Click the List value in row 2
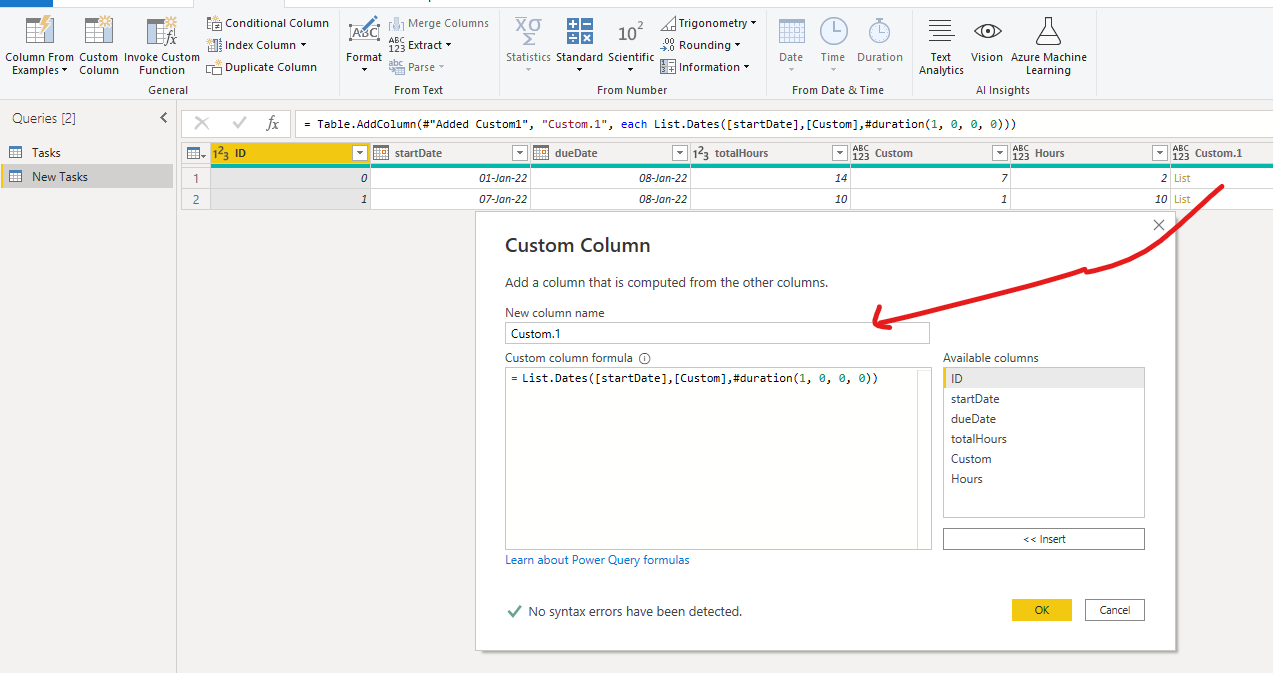This screenshot has width=1273, height=673. coord(1182,199)
